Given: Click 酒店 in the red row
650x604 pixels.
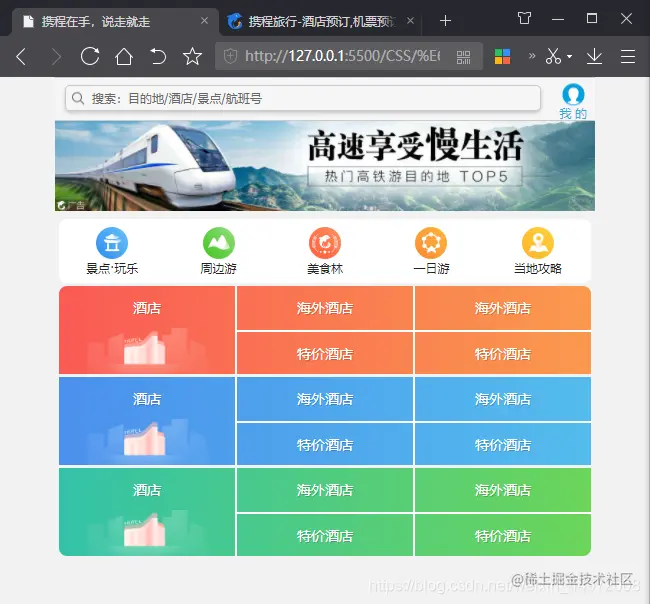Looking at the screenshot, I should tap(147, 308).
